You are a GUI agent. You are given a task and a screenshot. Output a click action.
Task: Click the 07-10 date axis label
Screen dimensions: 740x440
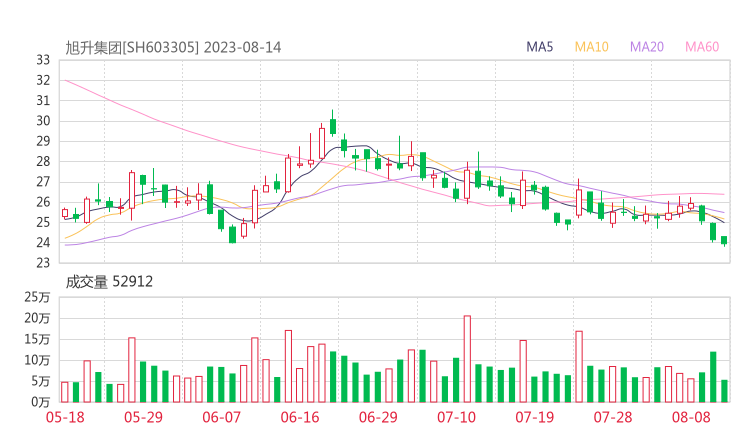tap(456, 417)
